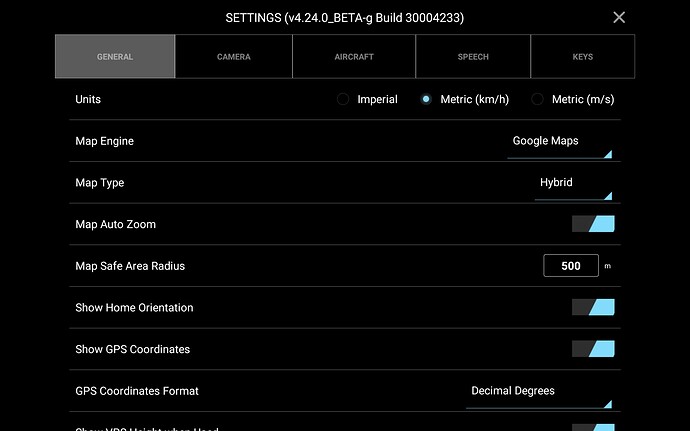Click the SETTINGS version title text
The image size is (690, 431).
pos(345,18)
